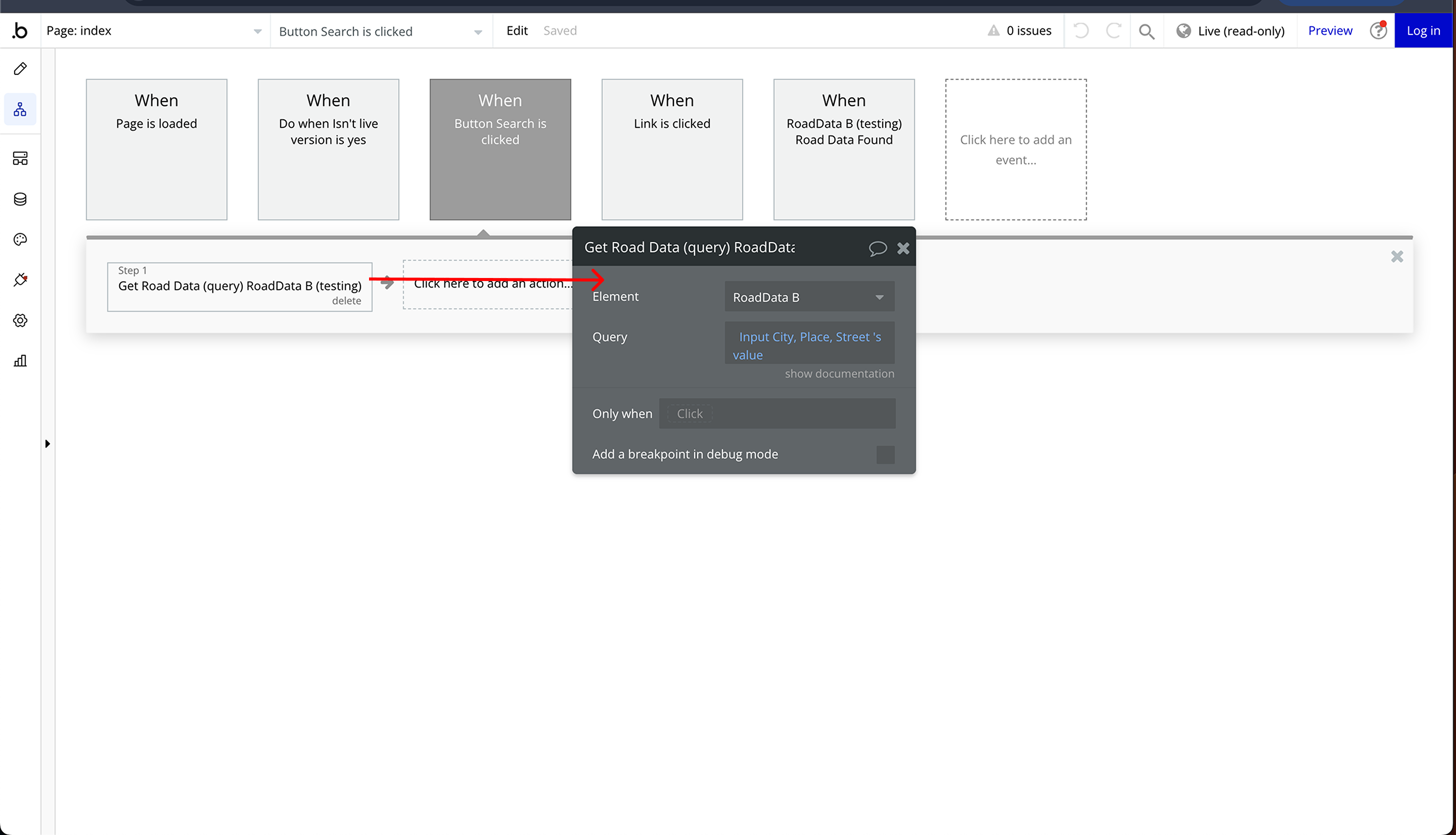Image resolution: width=1456 pixels, height=835 pixels.
Task: Open the Styles tab palette icon
Action: [20, 240]
